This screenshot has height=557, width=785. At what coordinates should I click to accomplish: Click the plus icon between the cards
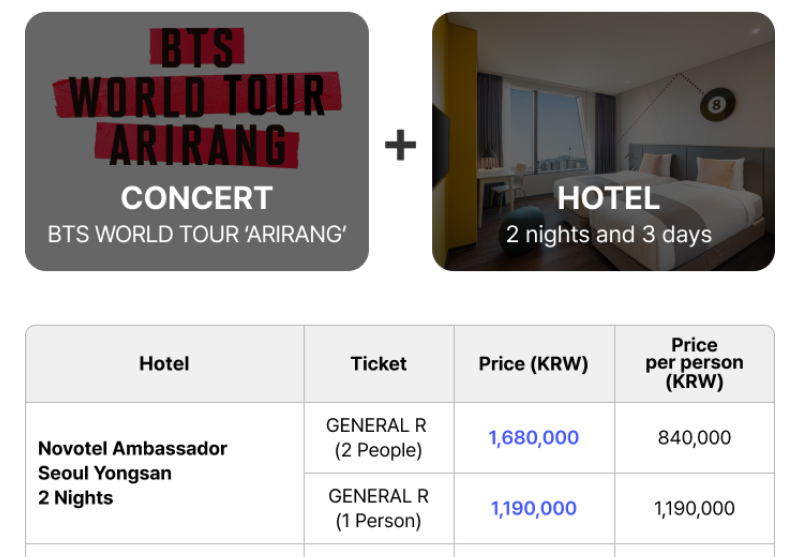pos(400,146)
